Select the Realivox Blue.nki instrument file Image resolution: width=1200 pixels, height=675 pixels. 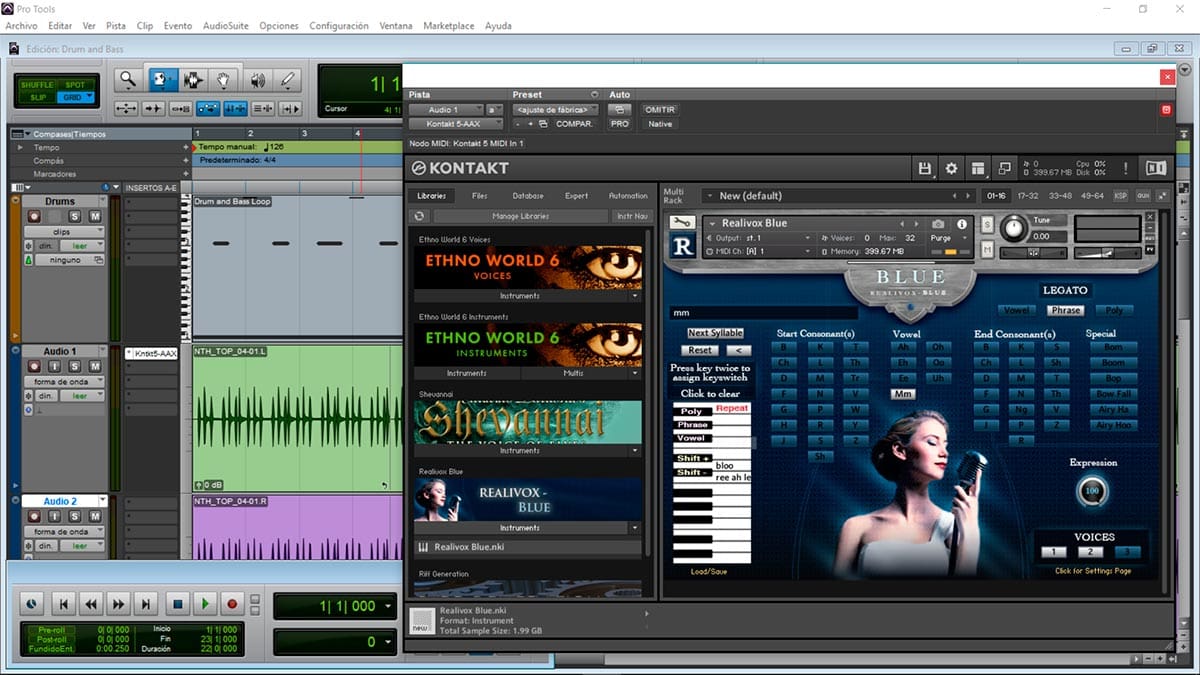pos(529,547)
